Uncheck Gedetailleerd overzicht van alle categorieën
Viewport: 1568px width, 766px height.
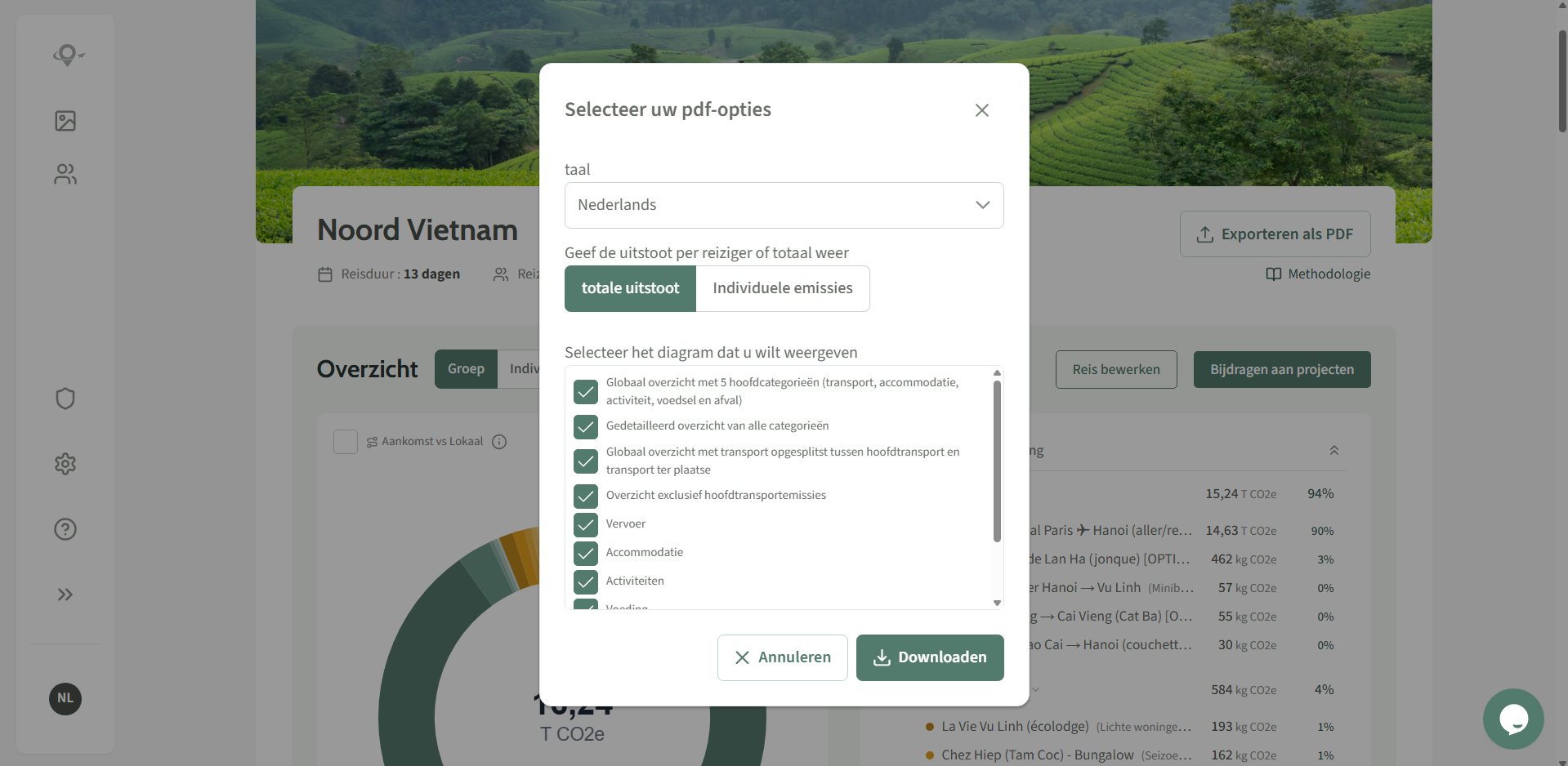(586, 426)
